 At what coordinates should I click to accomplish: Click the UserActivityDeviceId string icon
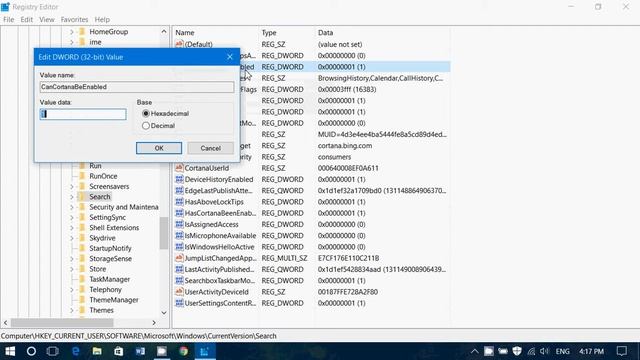[179, 292]
